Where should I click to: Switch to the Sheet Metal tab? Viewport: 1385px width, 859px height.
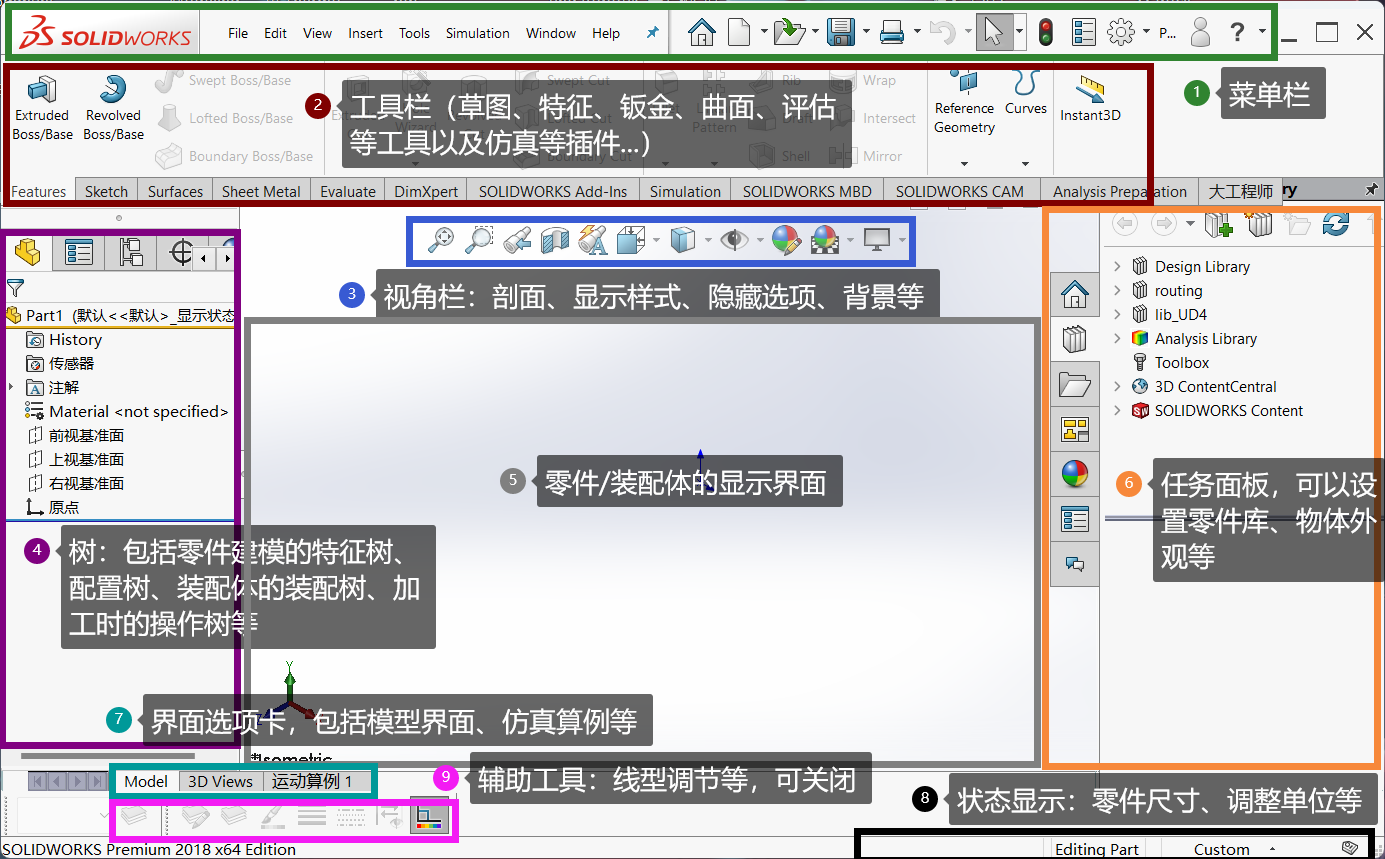pyautogui.click(x=261, y=191)
